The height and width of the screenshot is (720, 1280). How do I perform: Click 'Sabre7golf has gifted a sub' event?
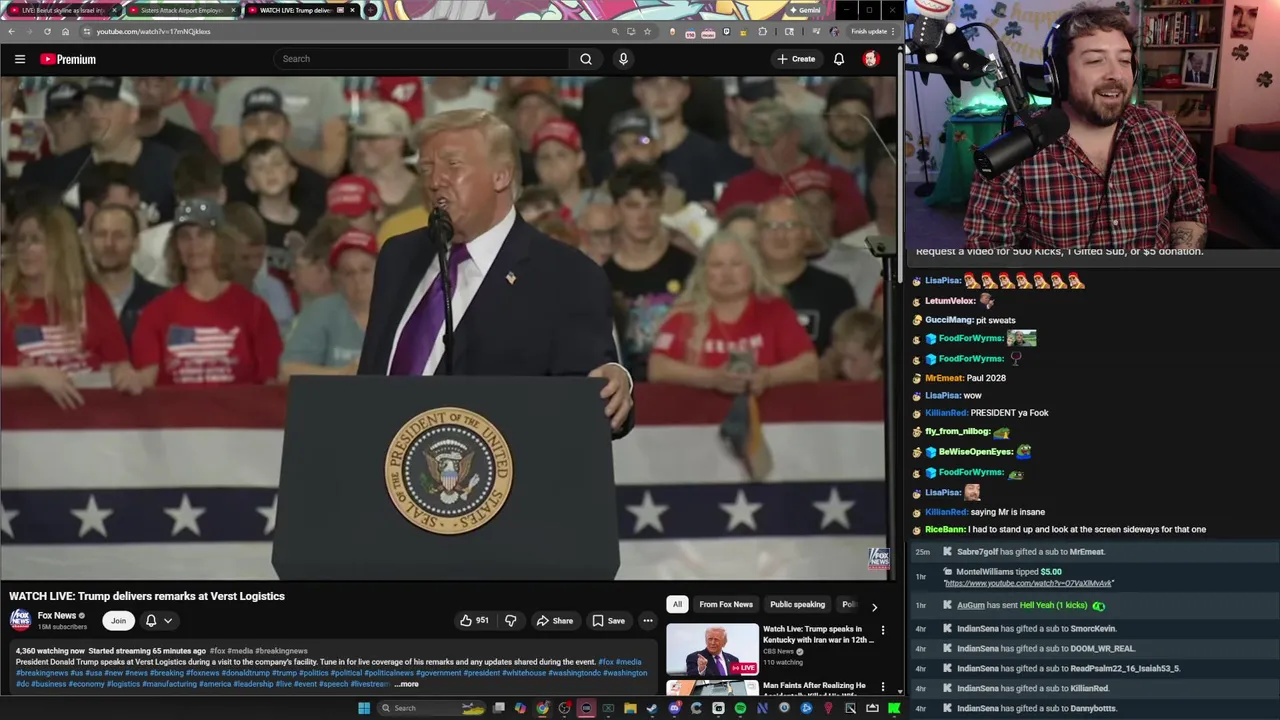click(1031, 552)
